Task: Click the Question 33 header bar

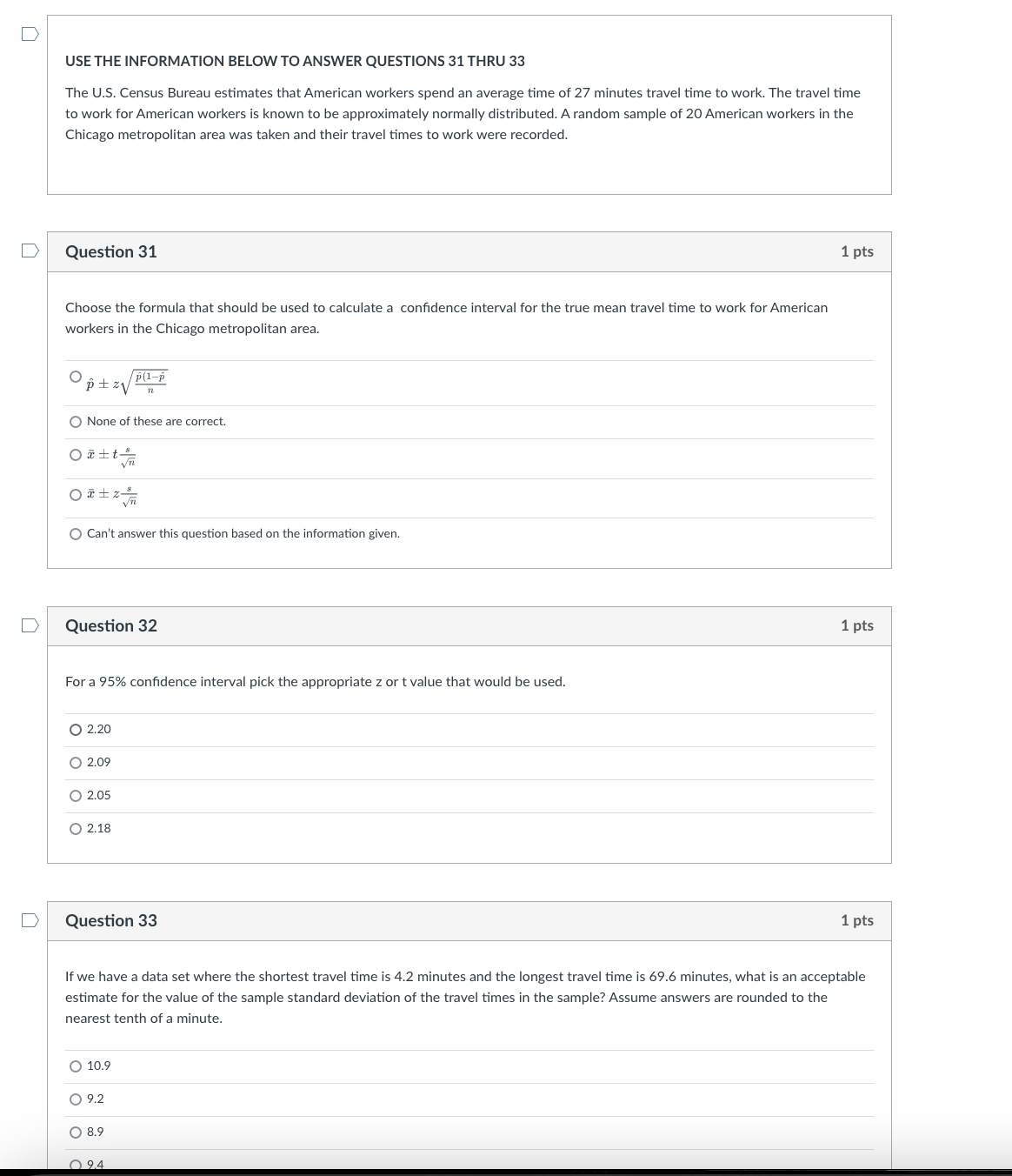Action: click(x=469, y=920)
